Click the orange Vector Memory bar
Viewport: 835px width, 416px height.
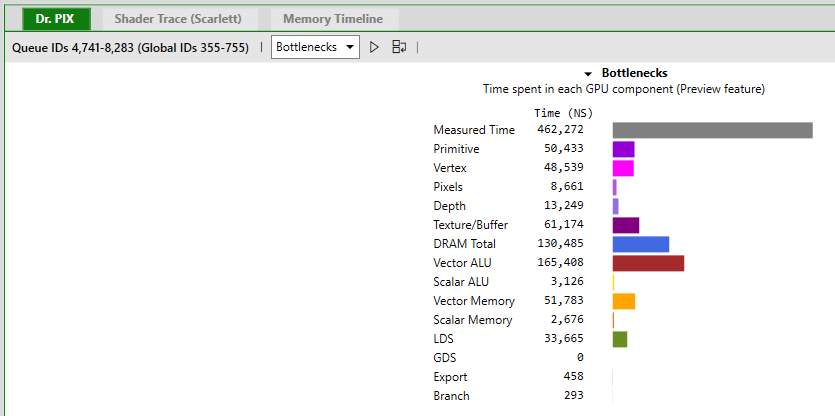624,301
